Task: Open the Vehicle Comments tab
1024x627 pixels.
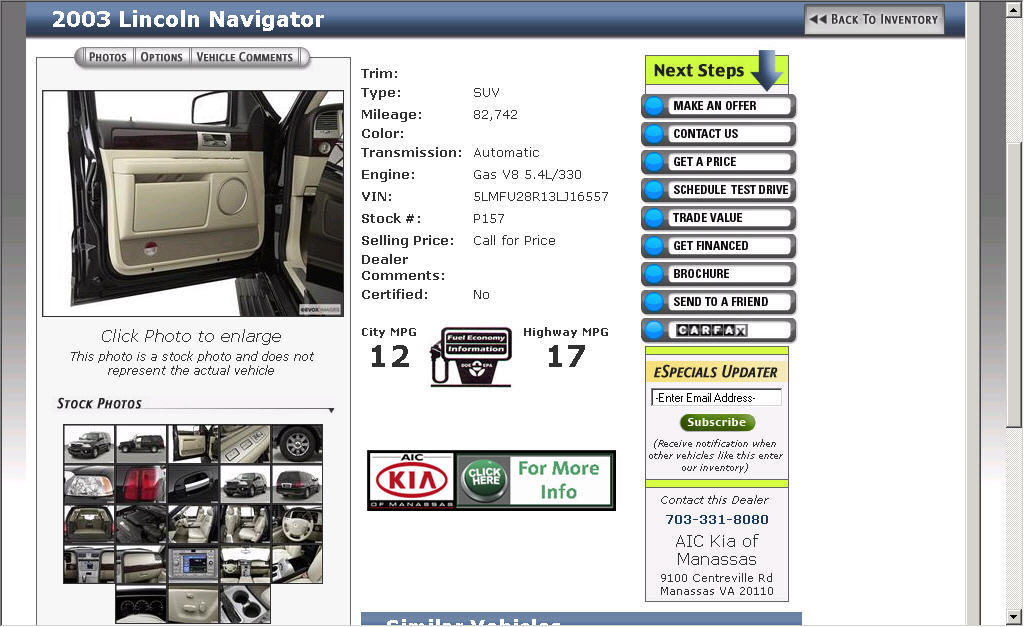Action: coord(245,57)
